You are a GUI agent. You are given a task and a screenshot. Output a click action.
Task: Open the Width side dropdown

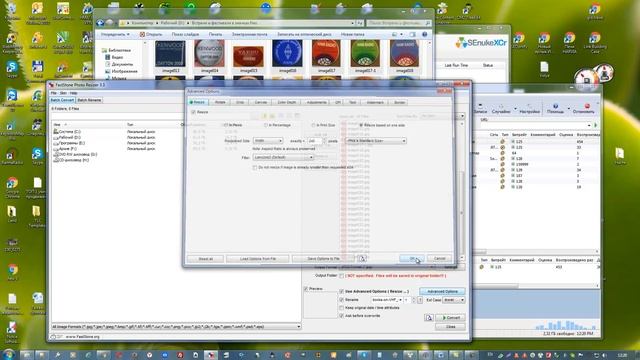coord(268,141)
